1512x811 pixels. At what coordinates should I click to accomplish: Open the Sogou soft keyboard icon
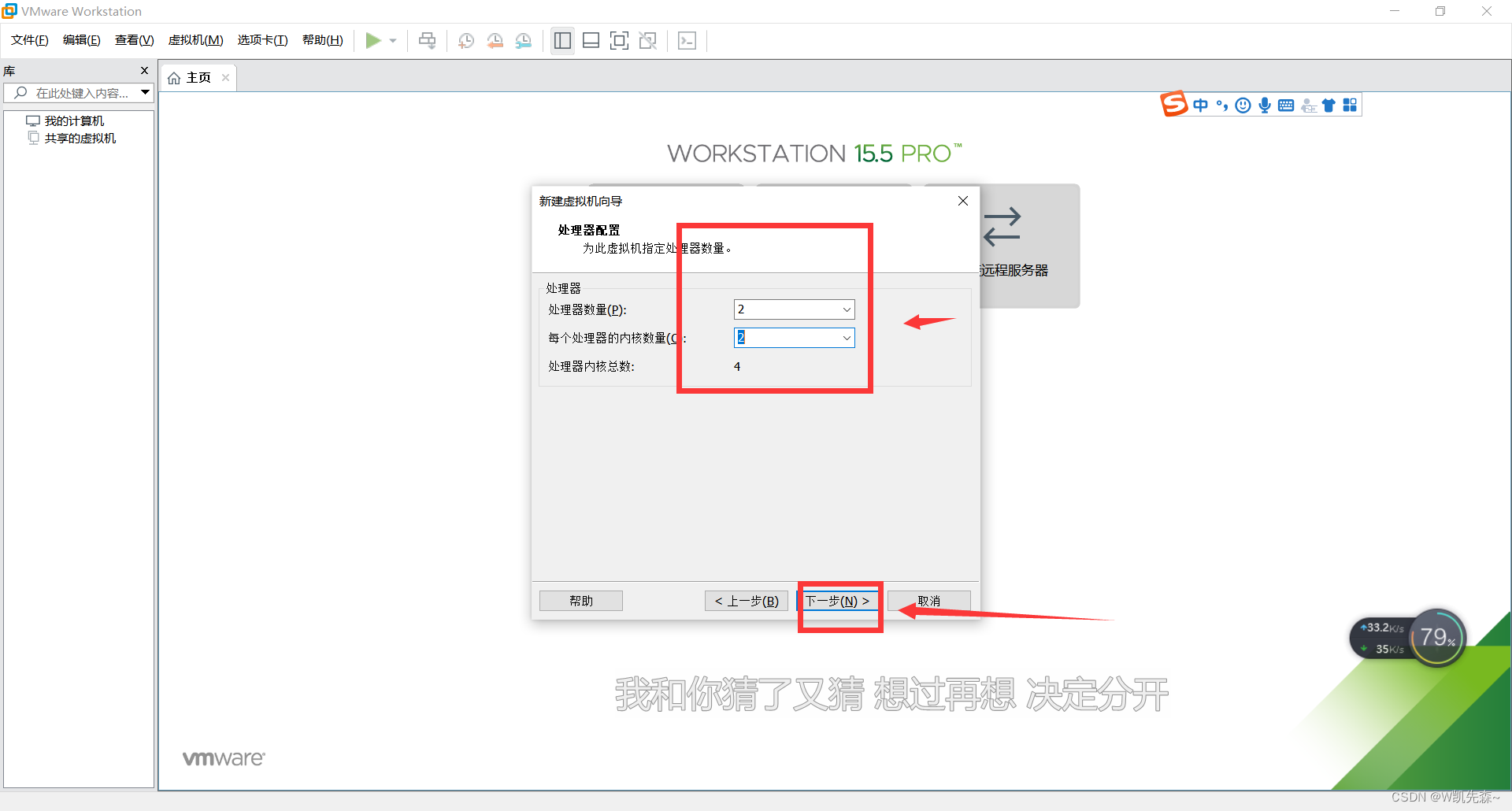[x=1286, y=106]
